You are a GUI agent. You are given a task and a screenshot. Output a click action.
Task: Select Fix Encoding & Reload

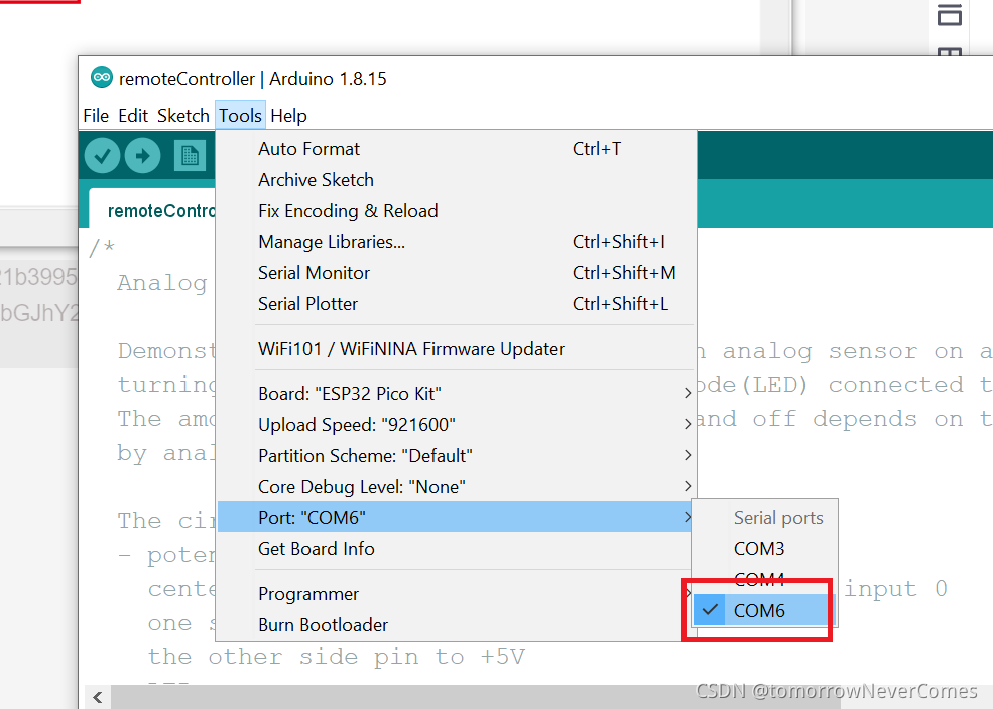point(456,211)
